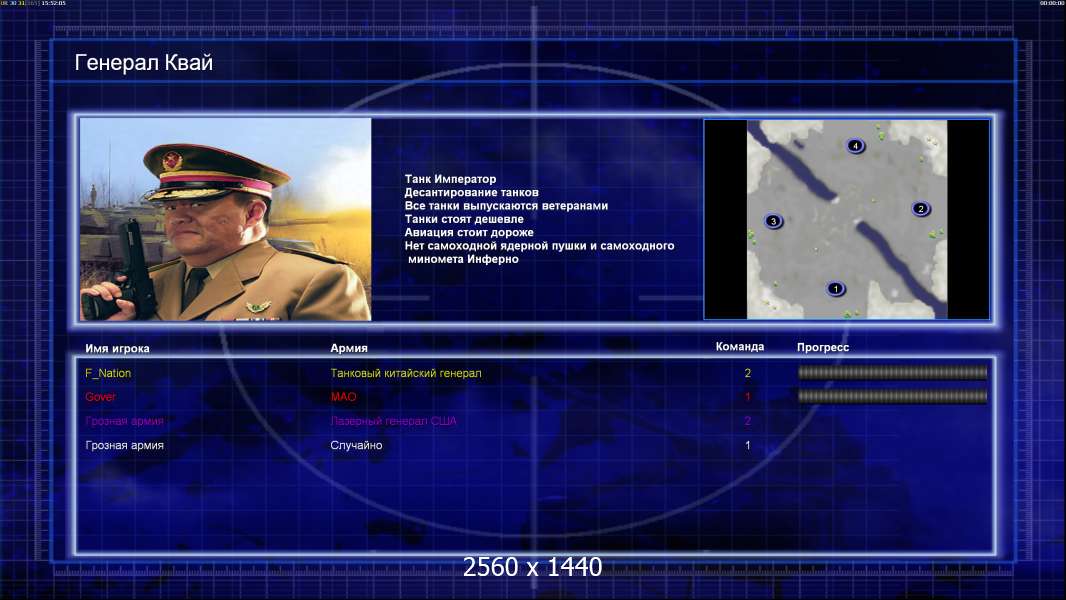This screenshot has width=1066, height=600.
Task: Click the МАО army label
Action: click(343, 397)
